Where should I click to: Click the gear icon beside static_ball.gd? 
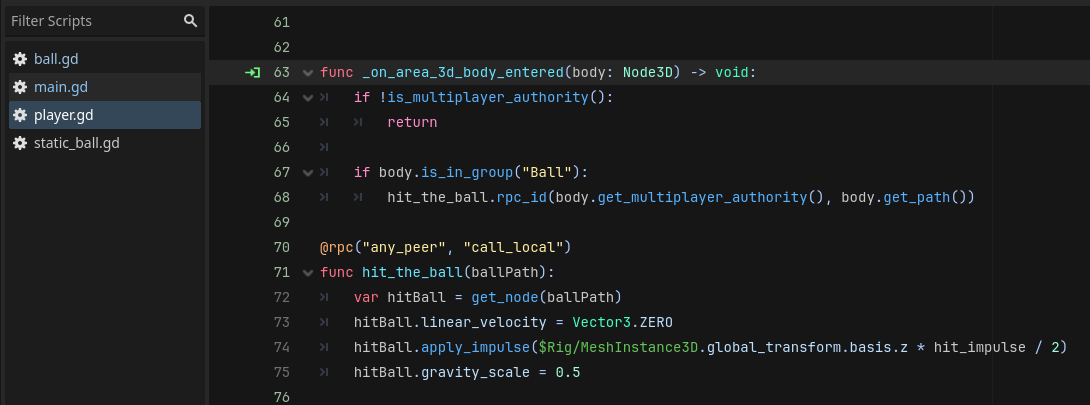[x=19, y=143]
